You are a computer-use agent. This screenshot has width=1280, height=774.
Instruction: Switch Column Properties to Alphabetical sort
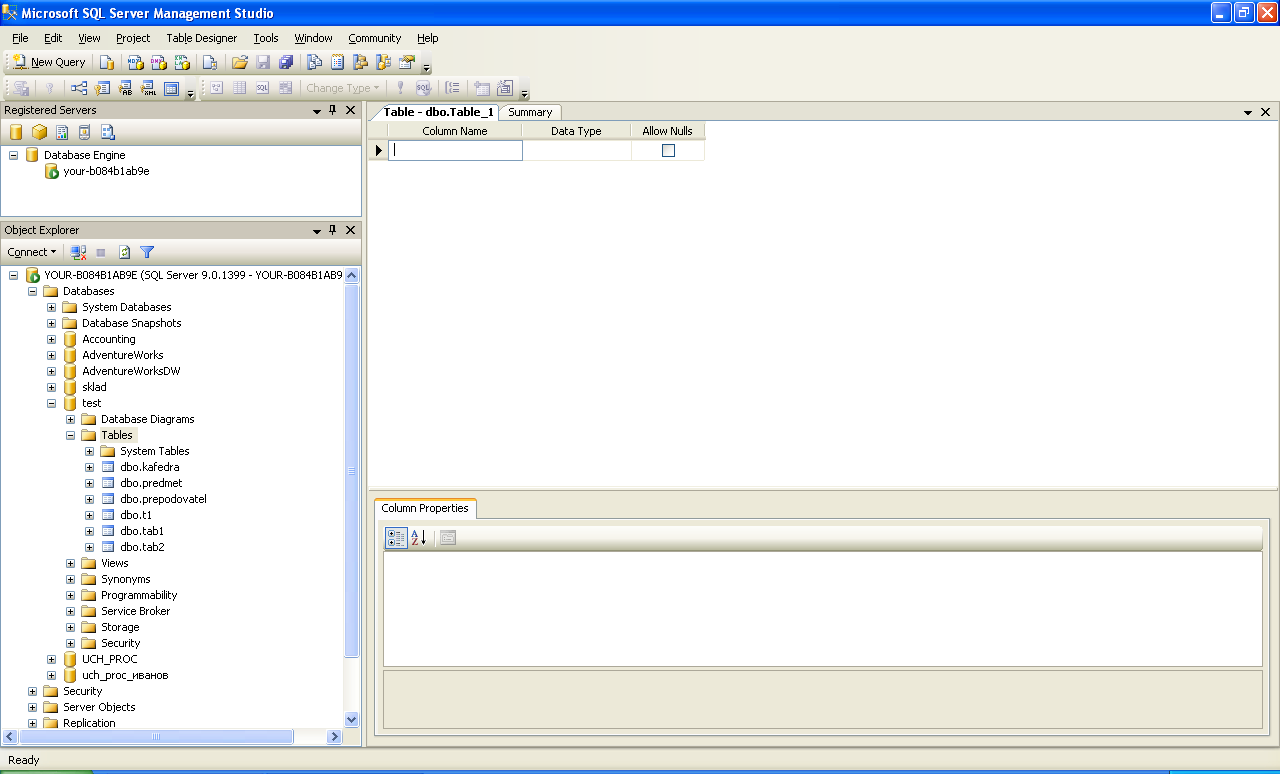419,538
